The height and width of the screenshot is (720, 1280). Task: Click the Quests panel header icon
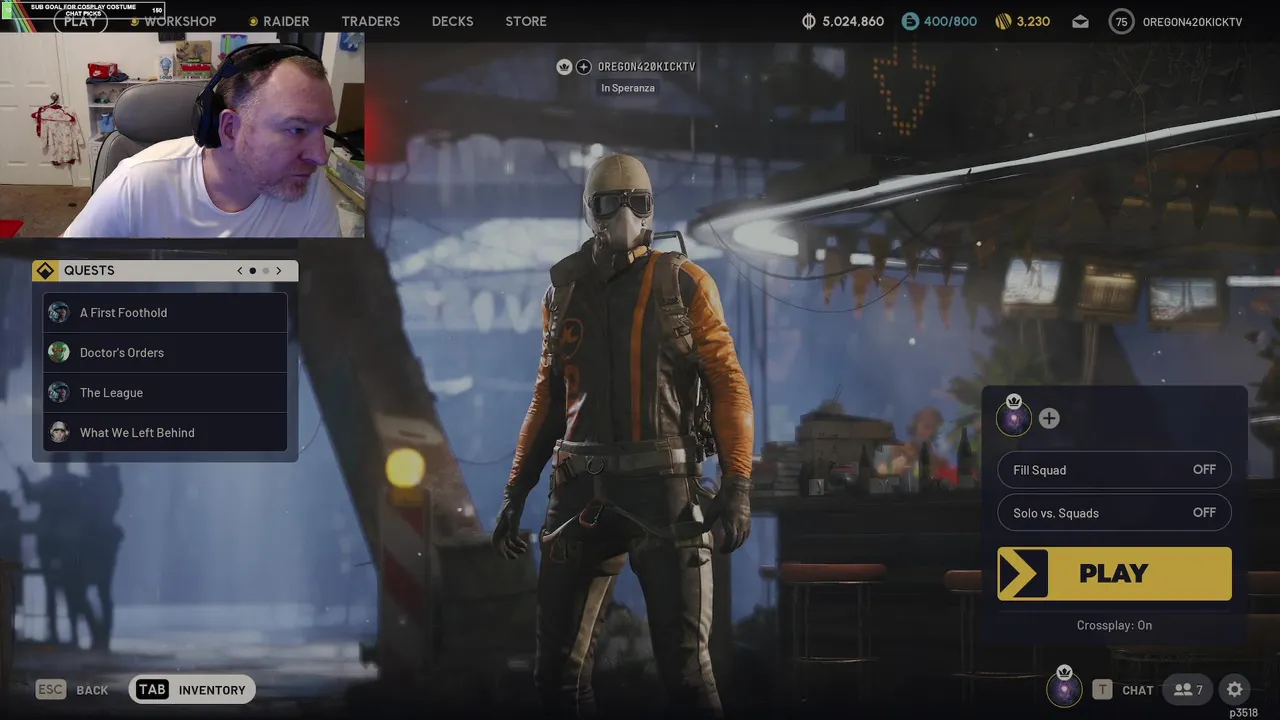click(x=45, y=271)
